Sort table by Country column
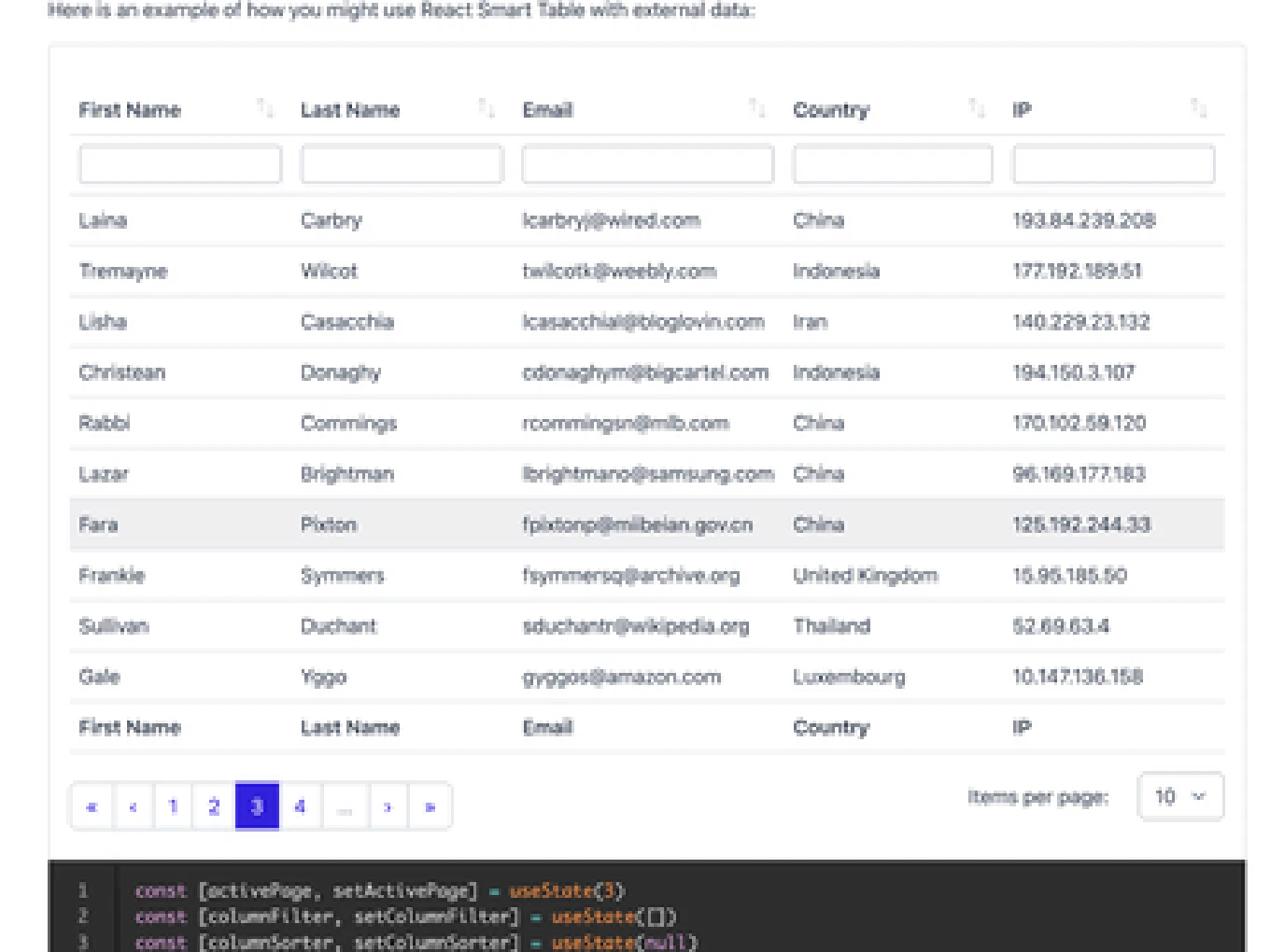The image size is (1270, 952). click(977, 109)
